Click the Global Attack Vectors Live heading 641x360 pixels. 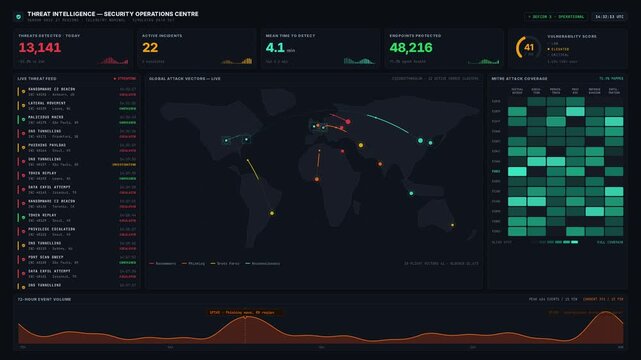185,78
